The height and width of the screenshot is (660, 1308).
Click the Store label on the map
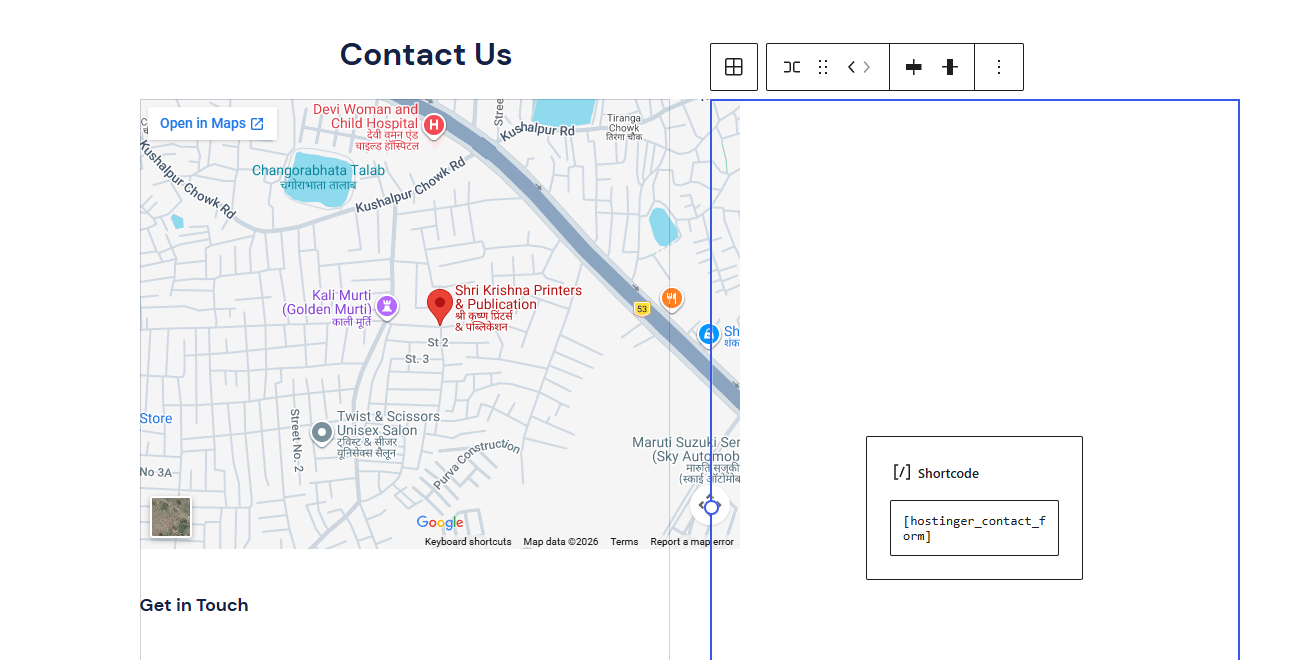click(x=156, y=418)
